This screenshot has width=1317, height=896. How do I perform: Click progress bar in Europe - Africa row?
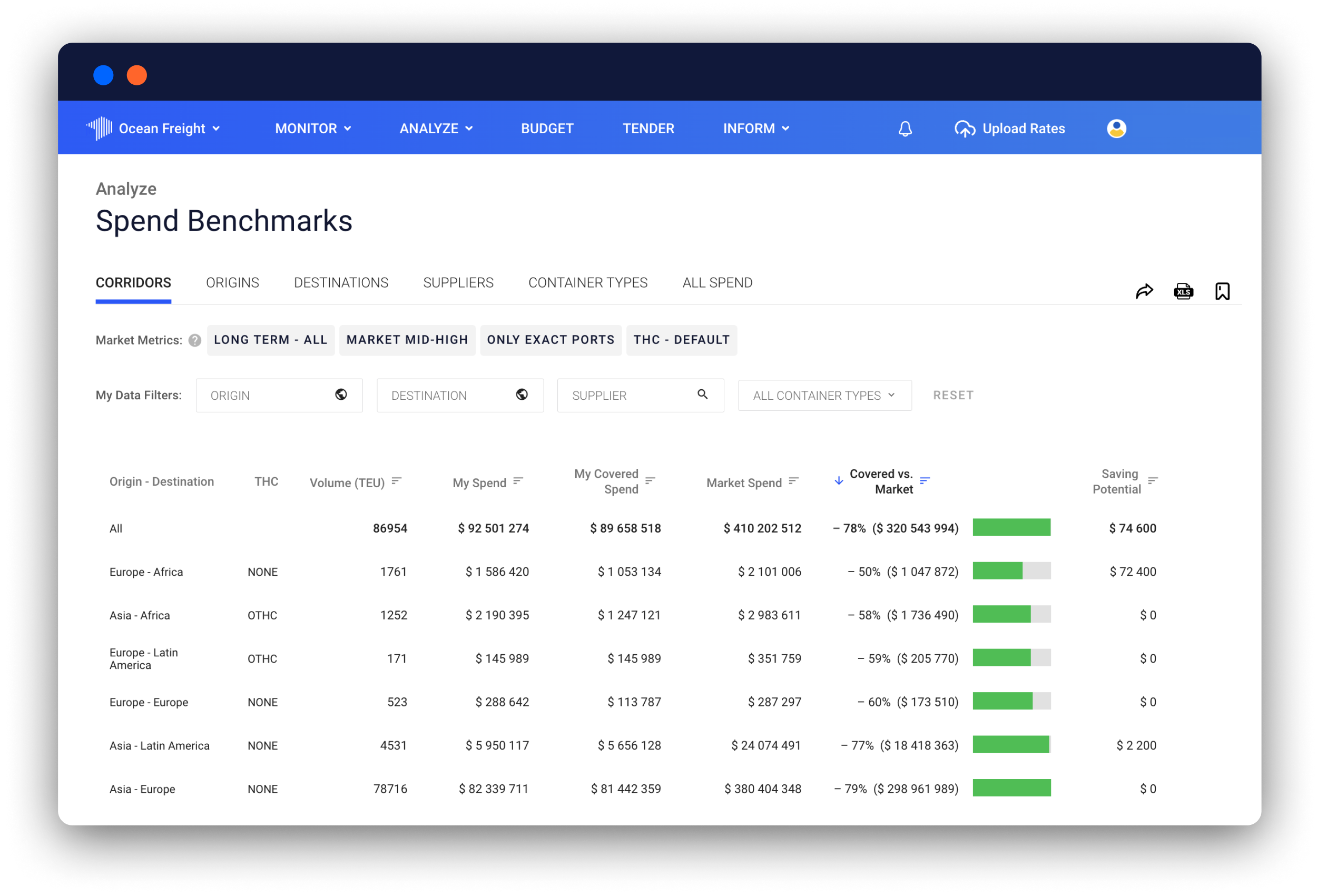(x=1011, y=570)
